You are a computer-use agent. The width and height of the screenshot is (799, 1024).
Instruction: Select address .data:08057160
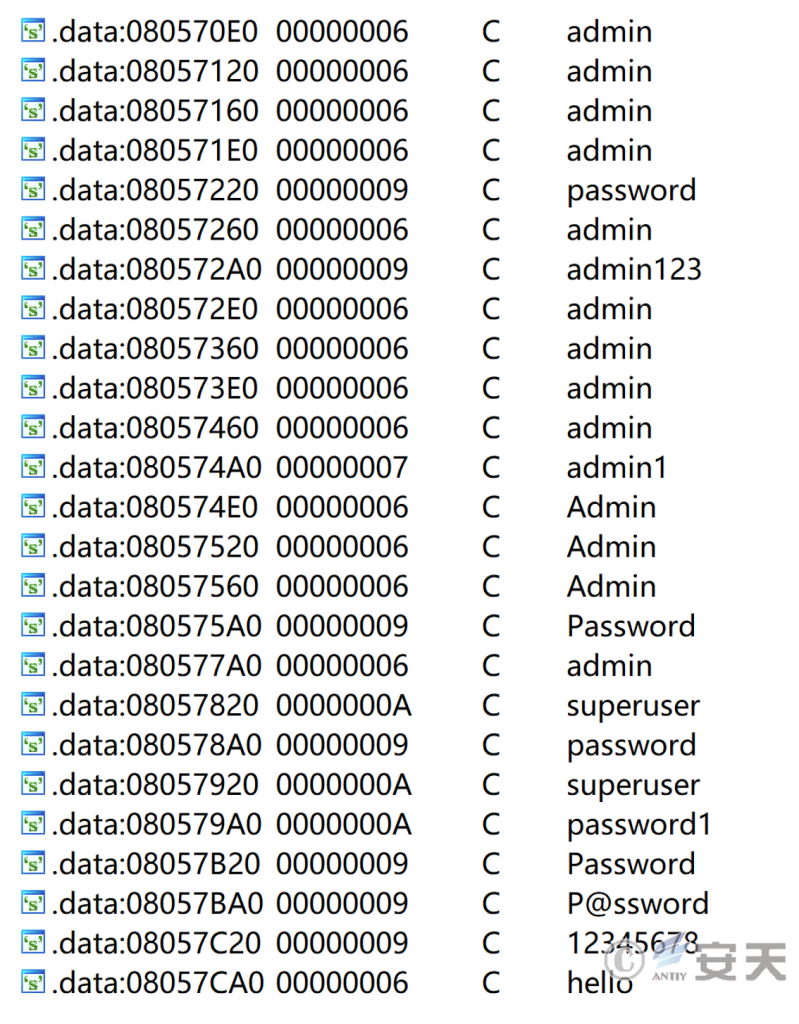pos(155,110)
